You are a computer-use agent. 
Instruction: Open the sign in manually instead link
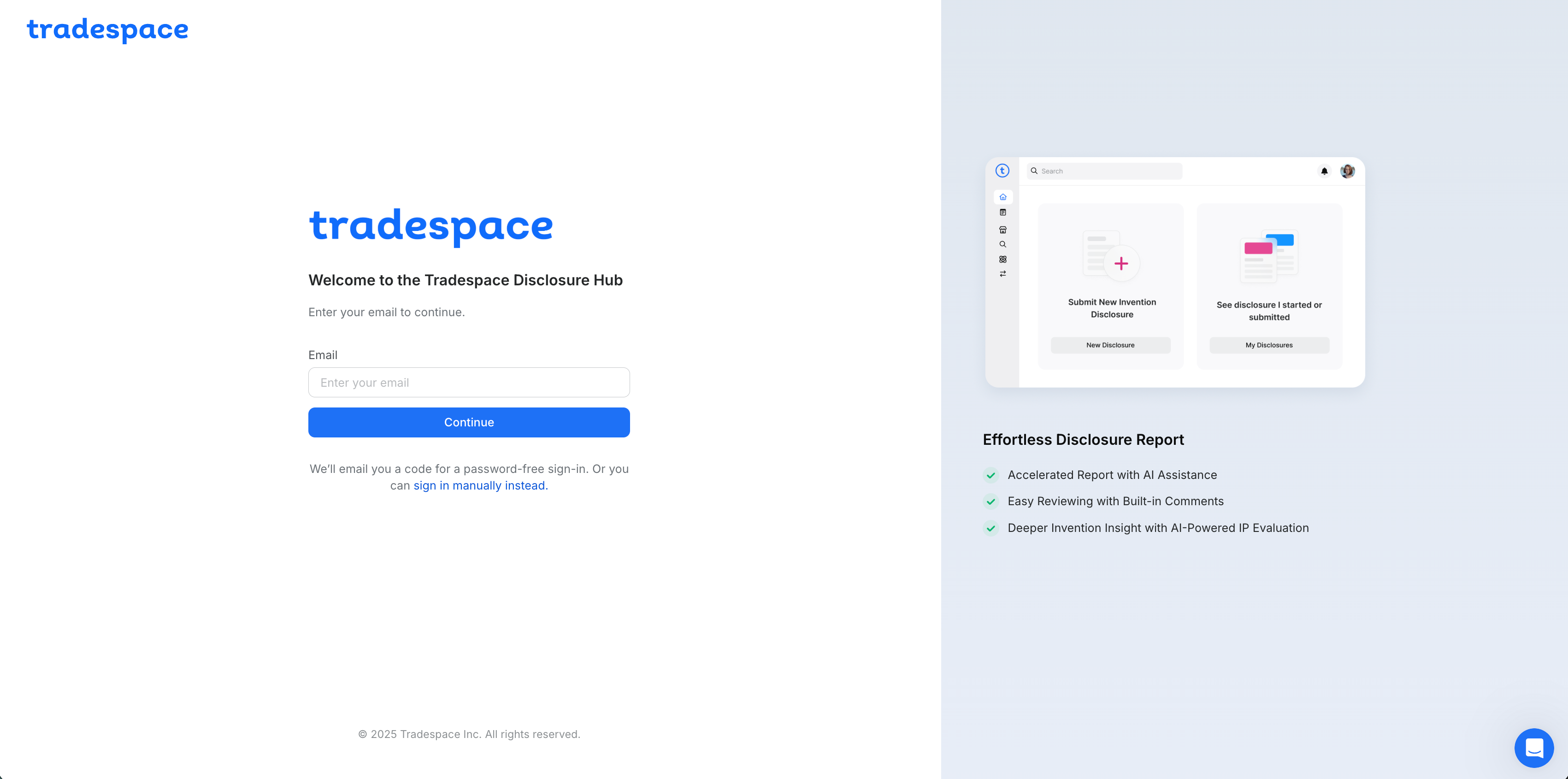pos(480,486)
